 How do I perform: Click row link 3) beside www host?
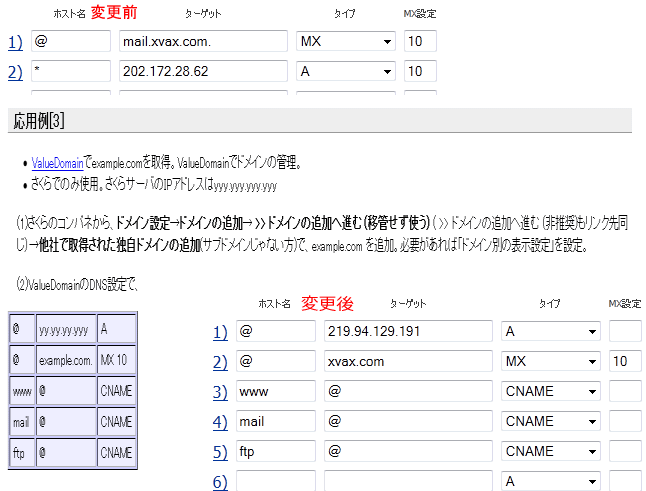tap(219, 392)
